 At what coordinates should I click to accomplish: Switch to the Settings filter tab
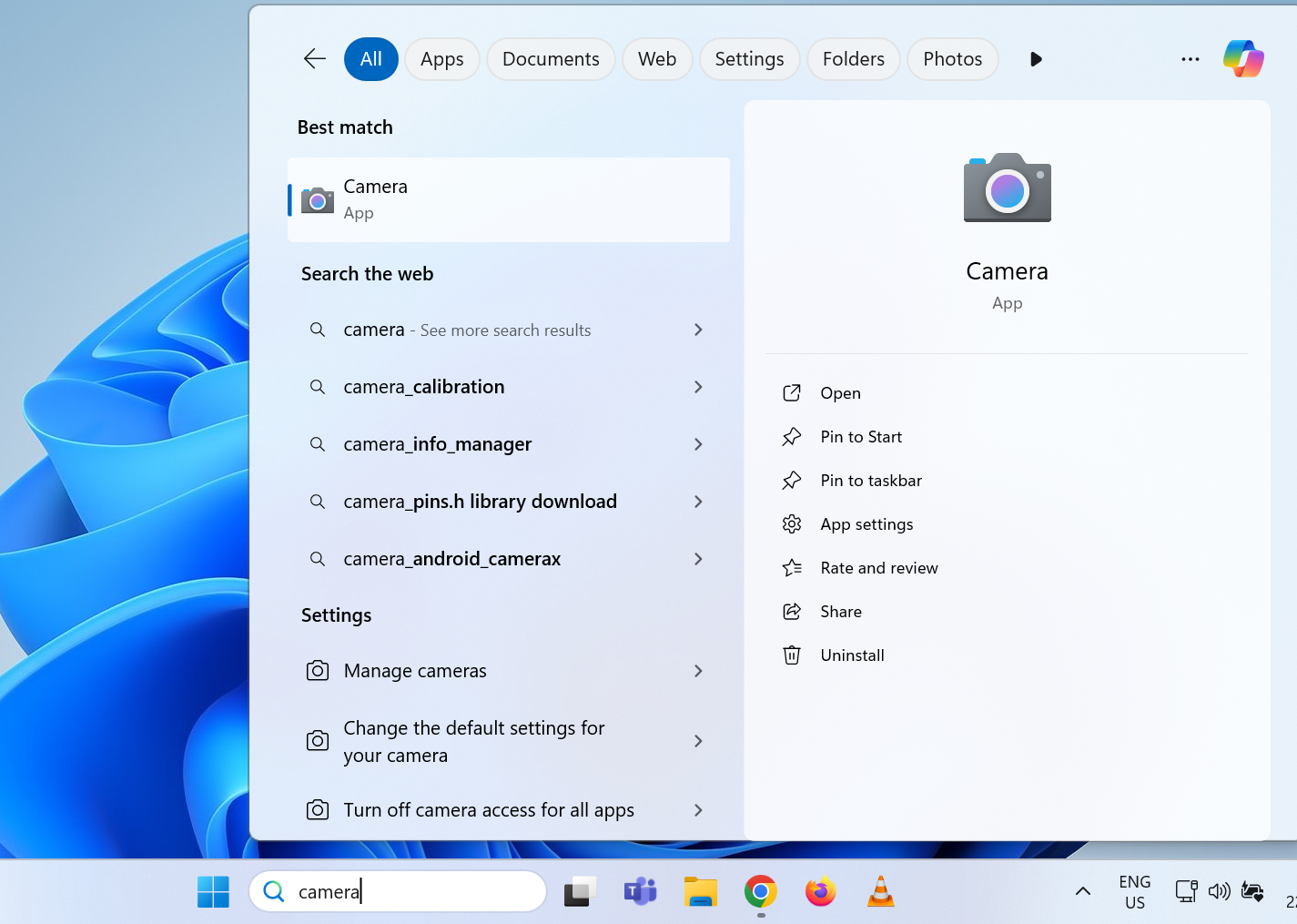click(748, 59)
